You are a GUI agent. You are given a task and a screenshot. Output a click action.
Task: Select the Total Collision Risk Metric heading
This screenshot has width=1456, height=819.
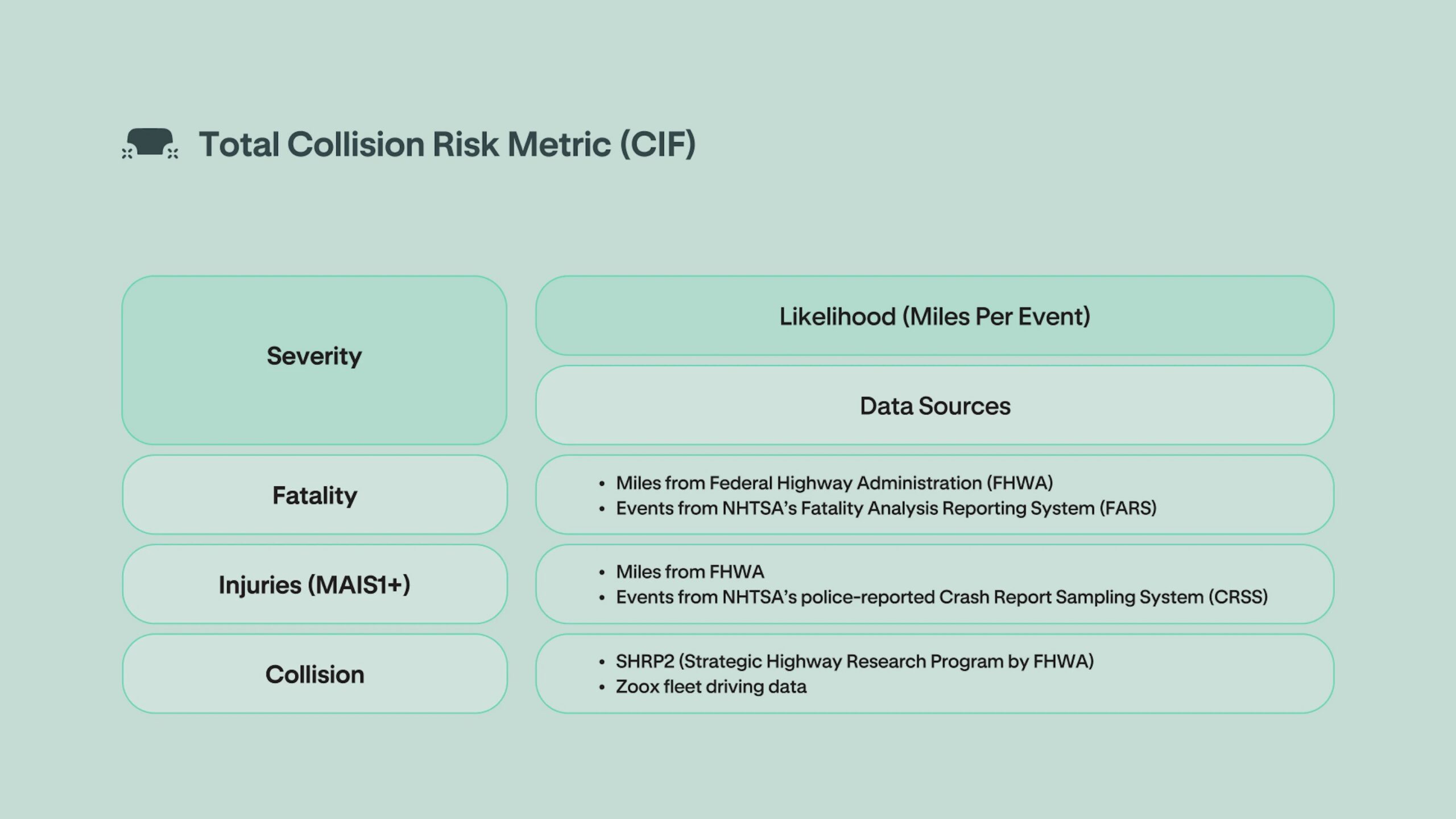click(x=447, y=144)
